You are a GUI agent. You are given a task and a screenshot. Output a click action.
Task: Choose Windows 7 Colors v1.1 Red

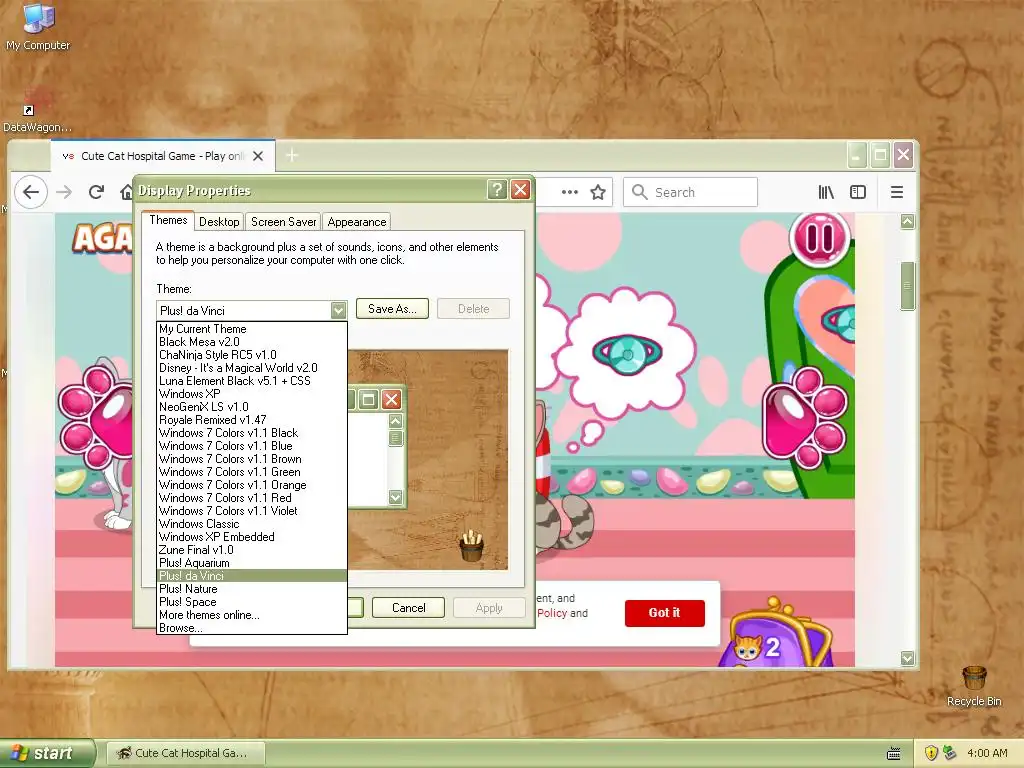coord(252,498)
